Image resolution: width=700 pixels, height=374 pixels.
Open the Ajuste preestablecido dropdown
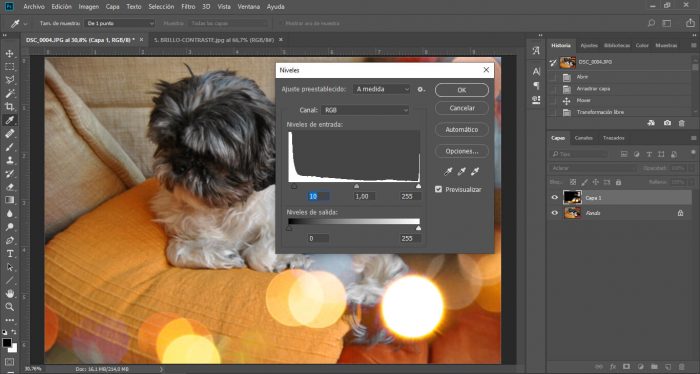click(381, 89)
